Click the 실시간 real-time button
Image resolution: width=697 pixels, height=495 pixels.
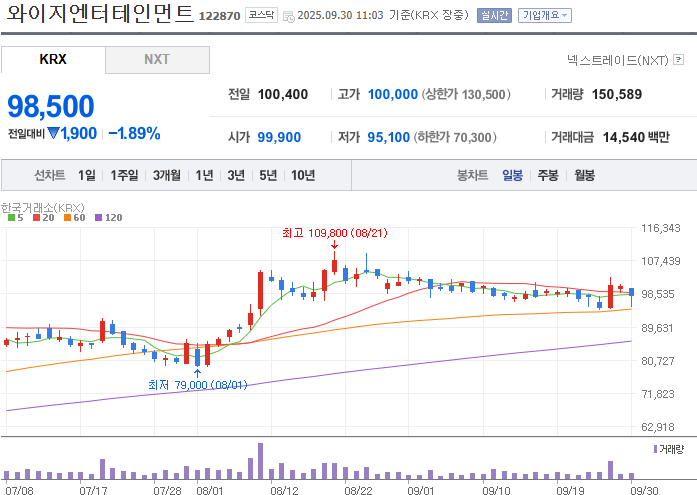tap(494, 16)
